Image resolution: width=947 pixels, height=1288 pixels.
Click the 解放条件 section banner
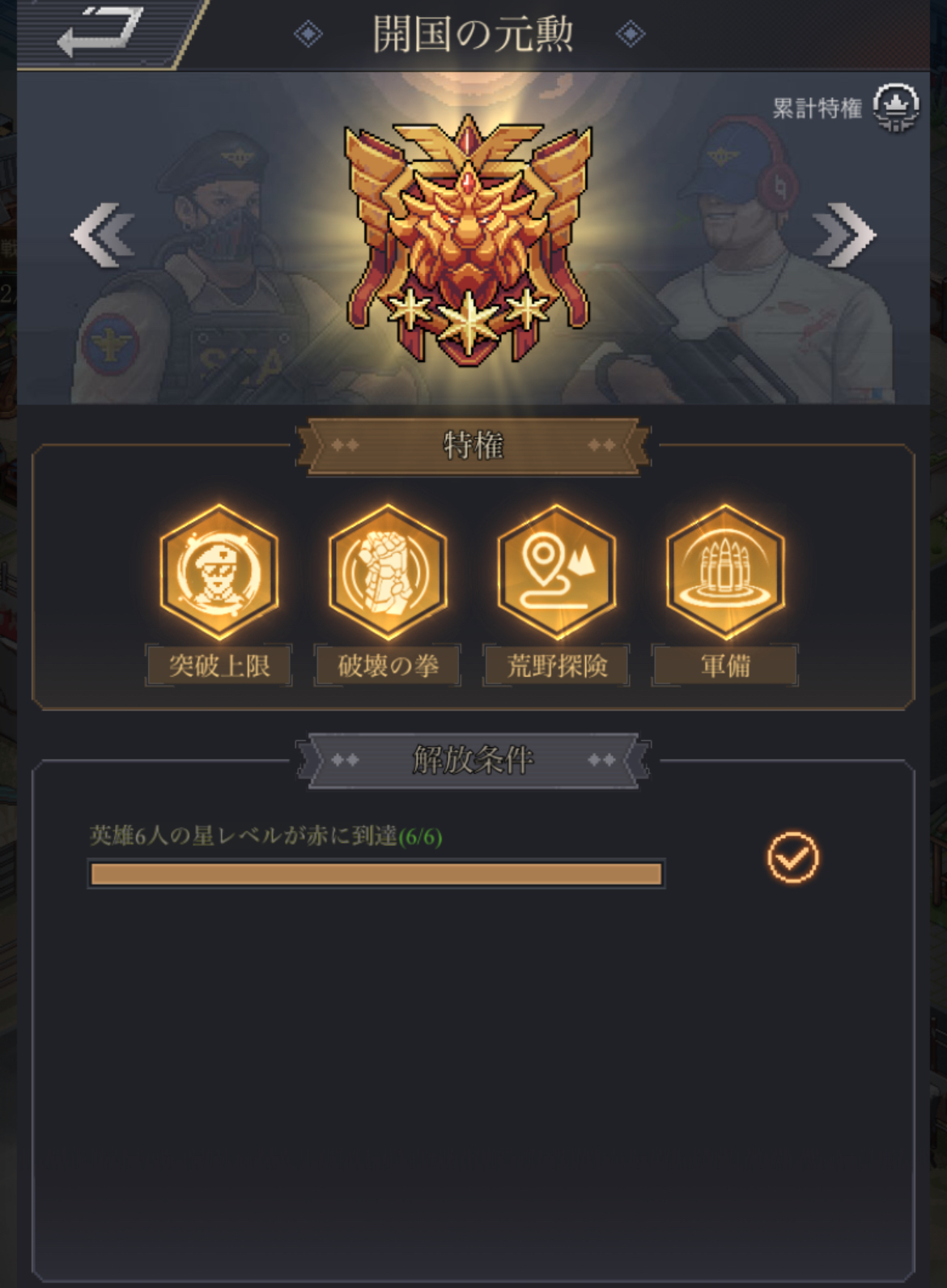473,759
